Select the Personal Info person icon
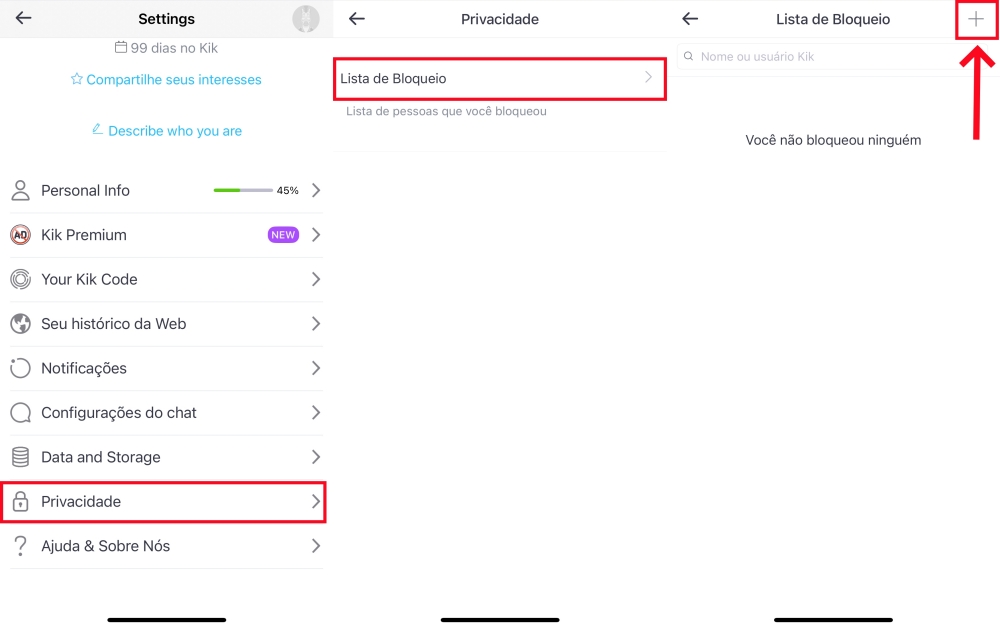1000x629 pixels. click(x=21, y=190)
